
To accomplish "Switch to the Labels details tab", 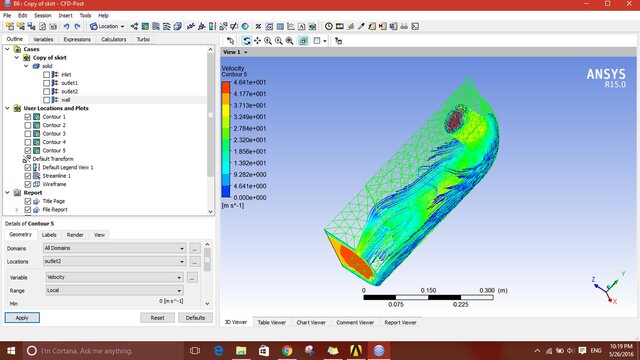I will [49, 235].
